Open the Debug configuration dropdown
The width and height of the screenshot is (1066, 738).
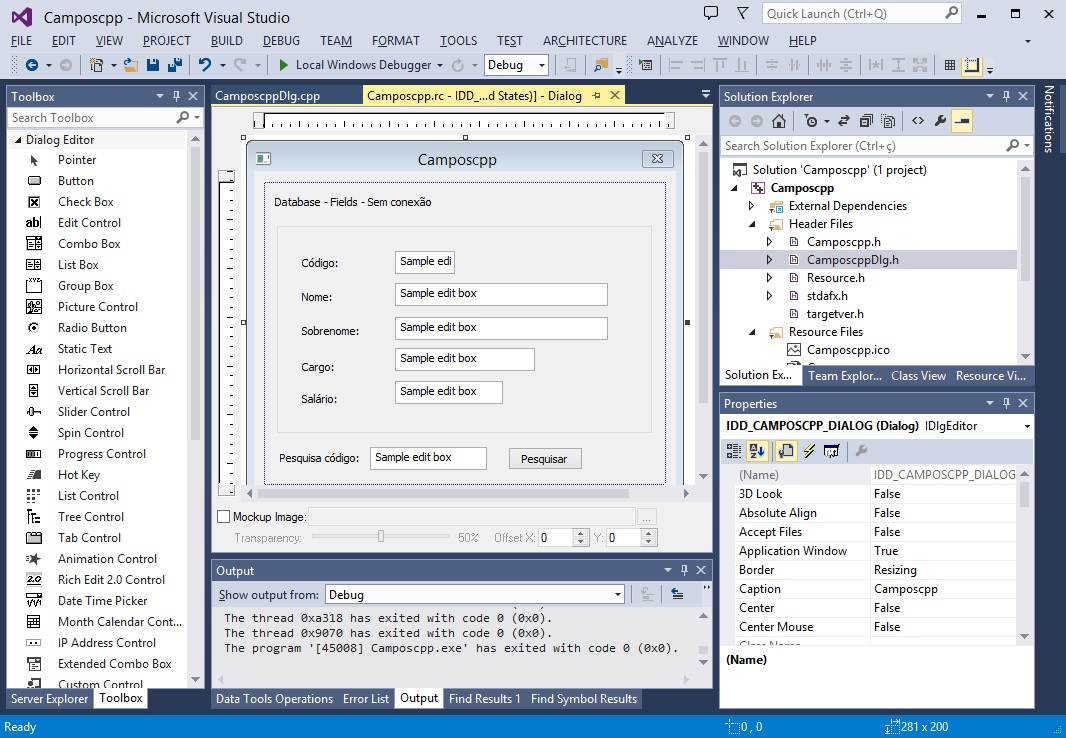coord(542,65)
